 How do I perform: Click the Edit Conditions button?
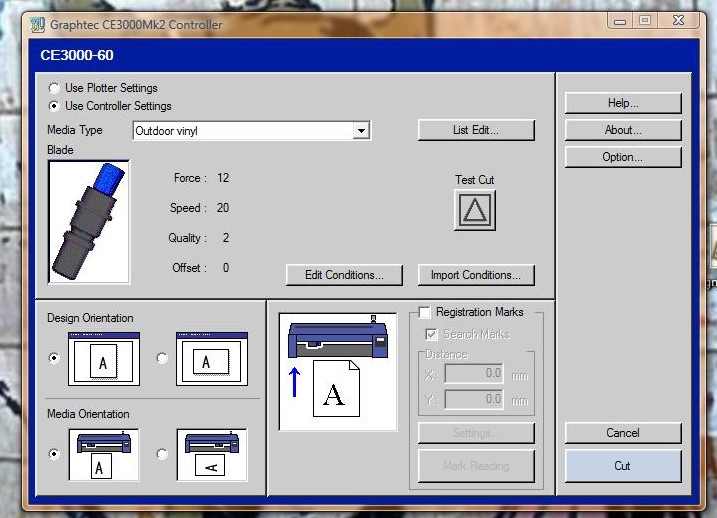344,275
